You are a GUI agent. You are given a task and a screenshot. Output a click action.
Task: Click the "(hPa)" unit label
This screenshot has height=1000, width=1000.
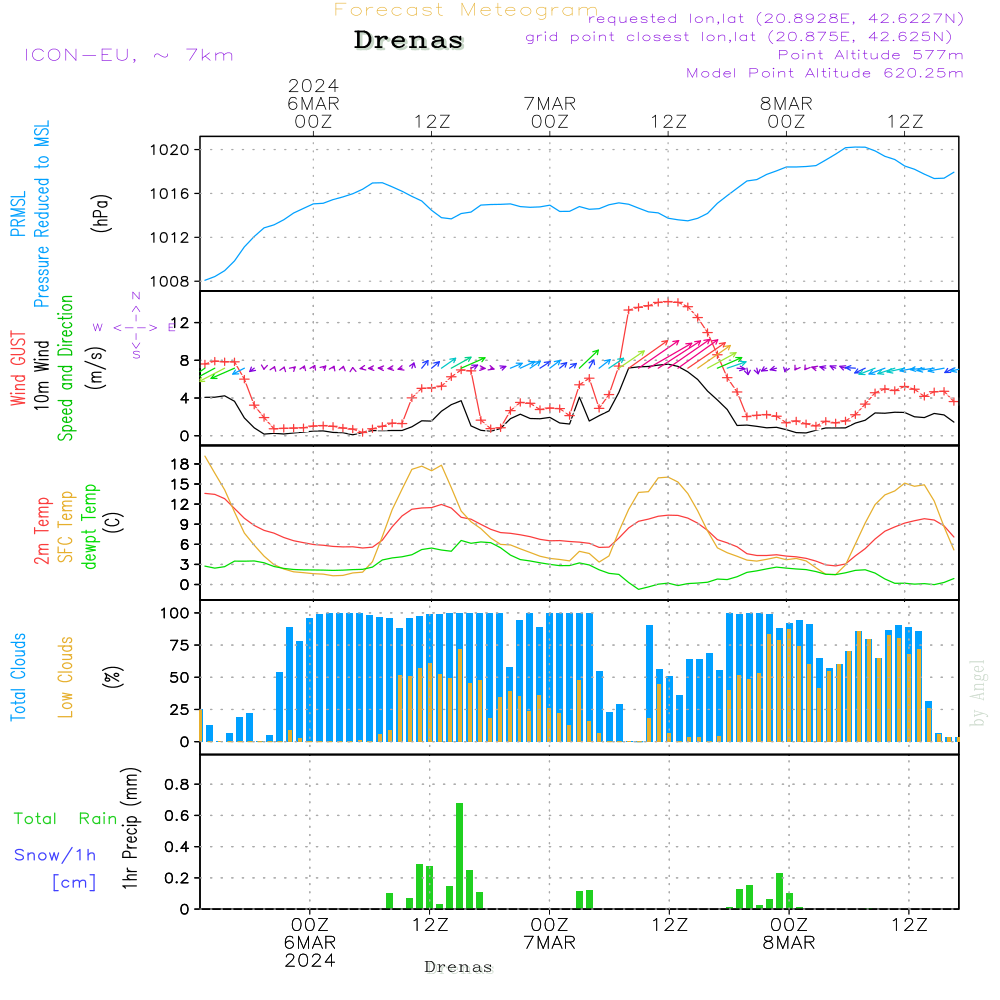coord(101,213)
